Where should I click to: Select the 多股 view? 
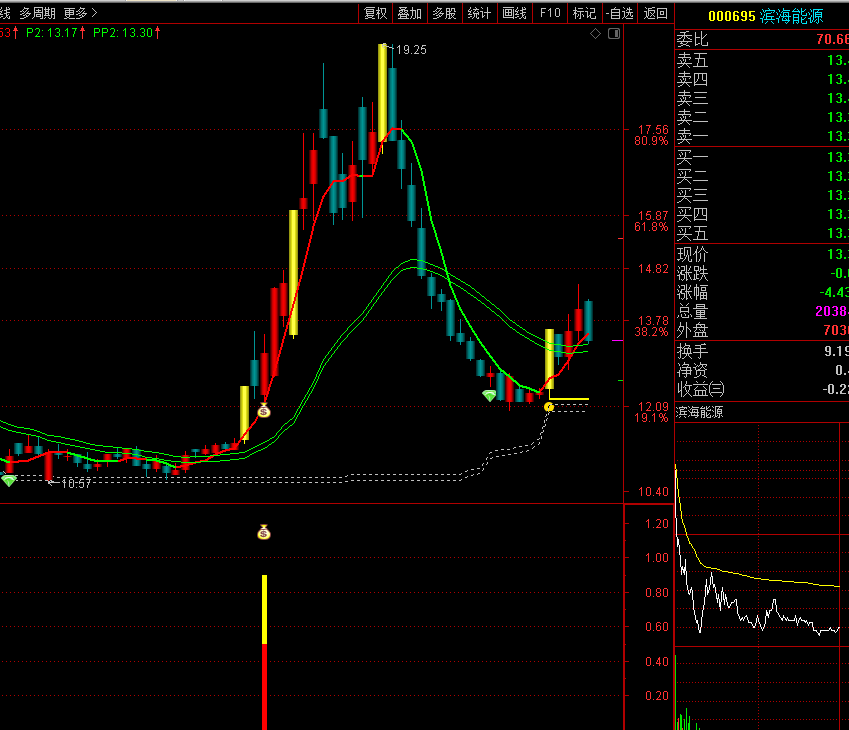click(445, 13)
